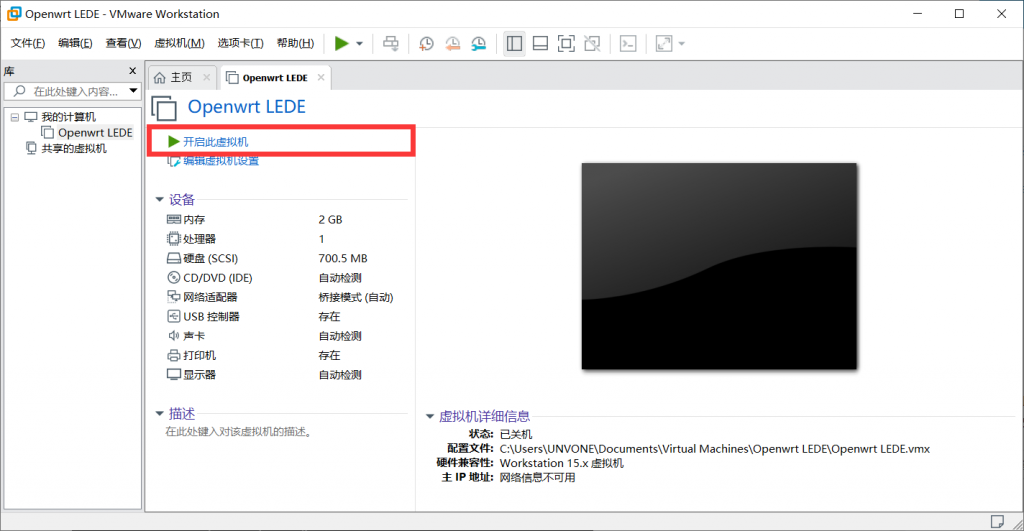
Task: Select Openwrt LEDE in the library tree
Action: (x=95, y=133)
